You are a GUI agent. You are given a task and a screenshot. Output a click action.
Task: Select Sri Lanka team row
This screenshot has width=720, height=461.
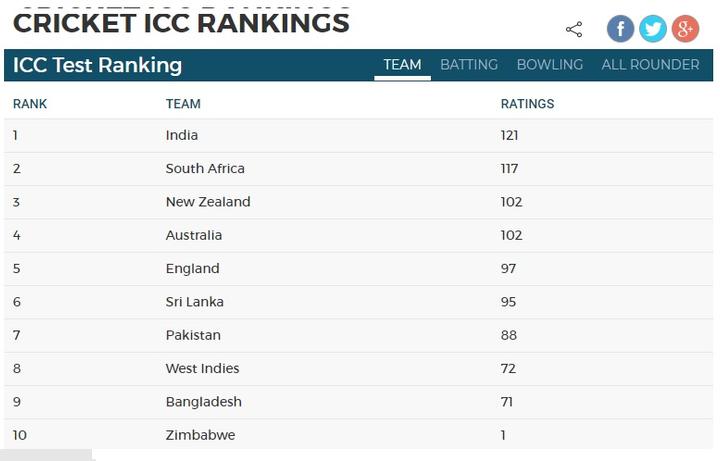(x=359, y=302)
